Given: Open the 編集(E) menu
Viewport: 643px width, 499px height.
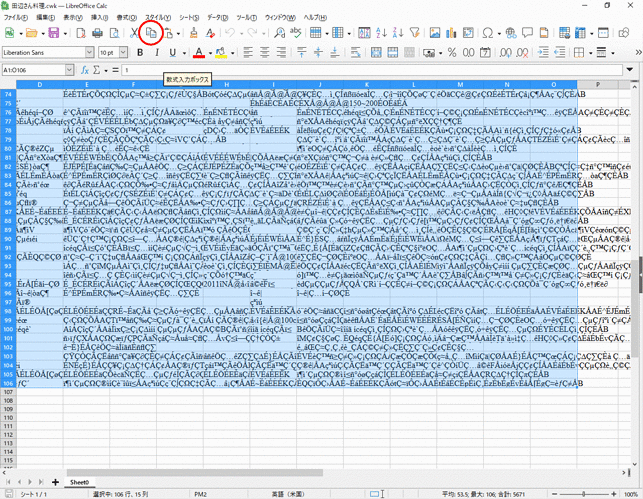Looking at the screenshot, I should [45, 18].
